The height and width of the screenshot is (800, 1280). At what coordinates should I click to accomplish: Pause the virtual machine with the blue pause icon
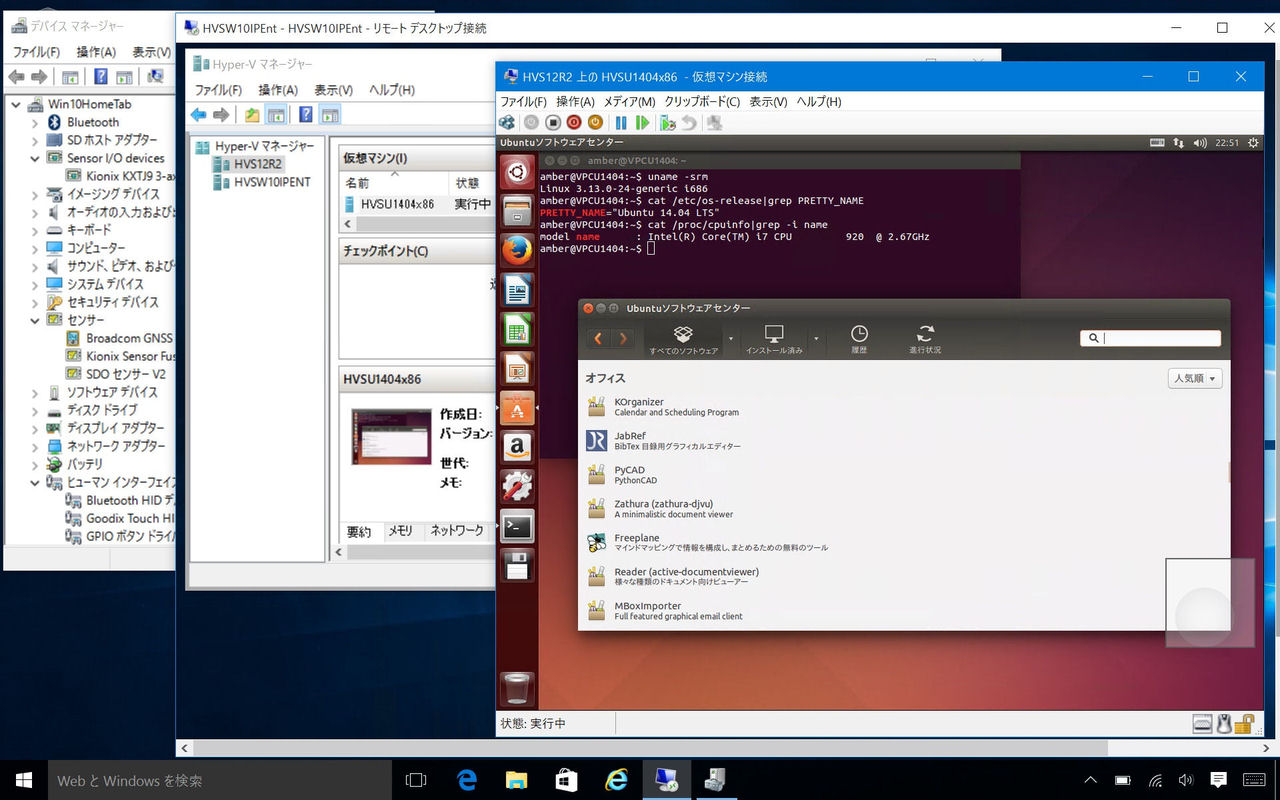[x=621, y=122]
